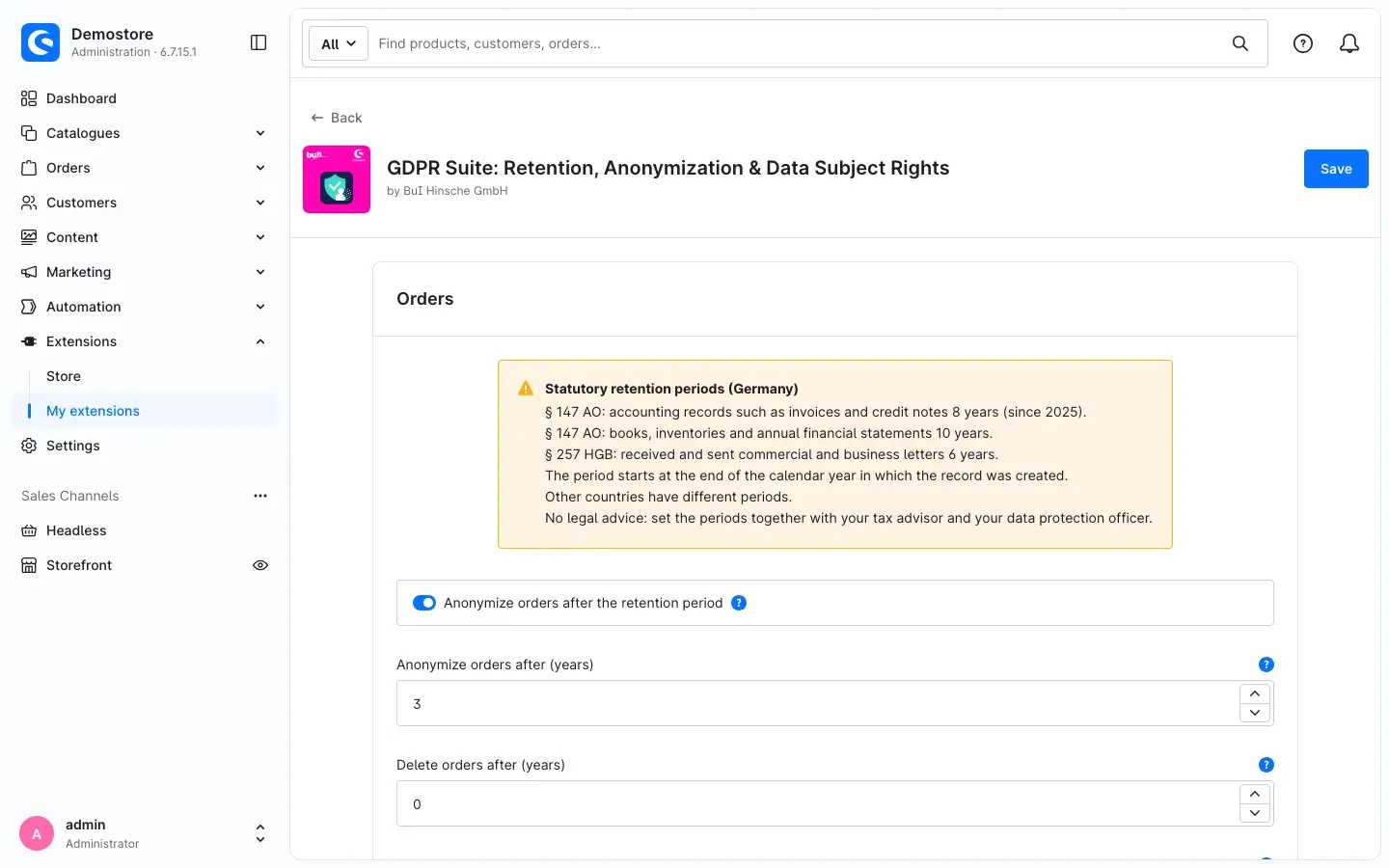Click the Content icon in sidebar
Screen dimensions: 1389x868
(x=29, y=237)
